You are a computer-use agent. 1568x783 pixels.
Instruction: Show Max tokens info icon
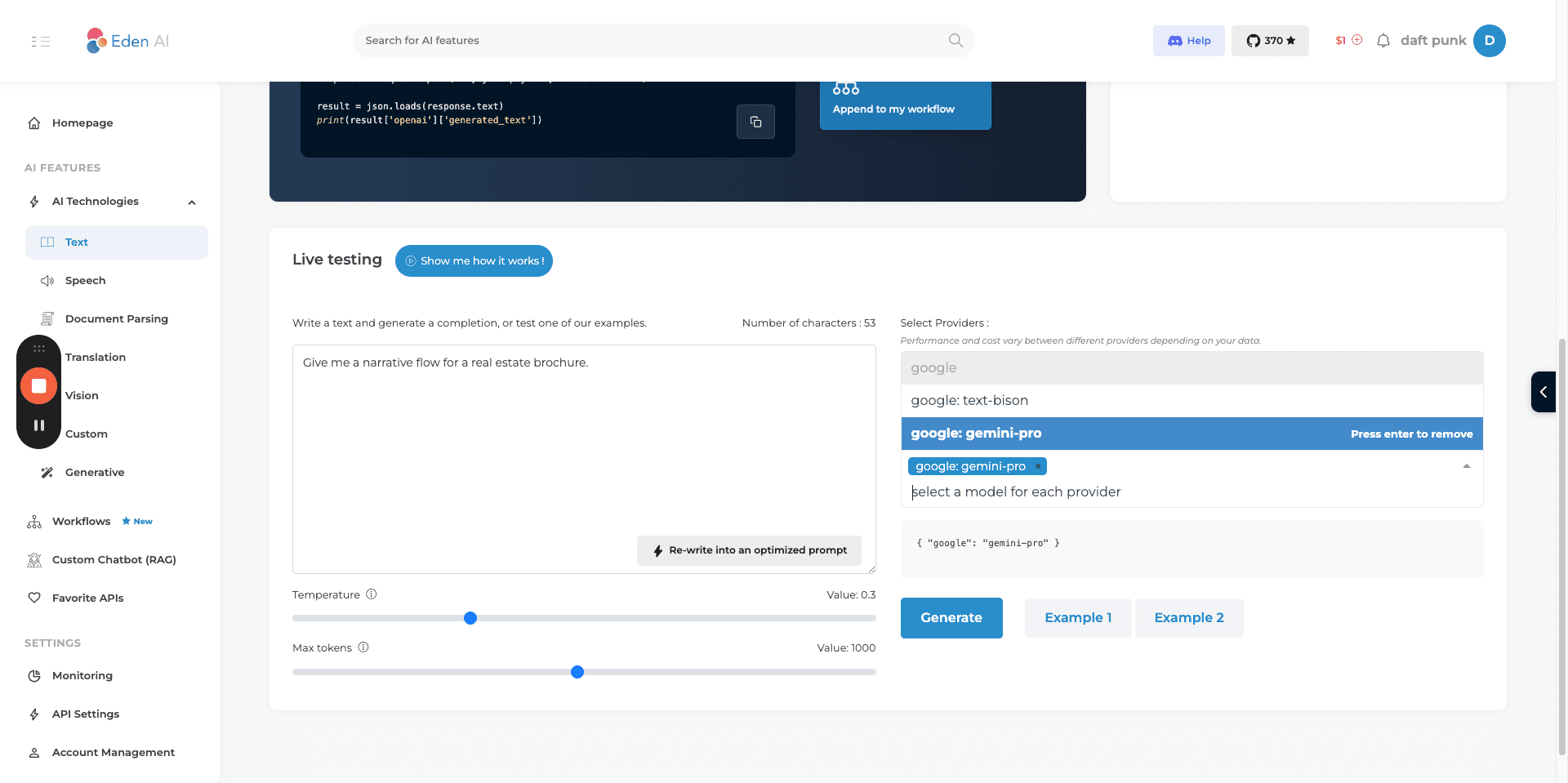click(x=363, y=647)
